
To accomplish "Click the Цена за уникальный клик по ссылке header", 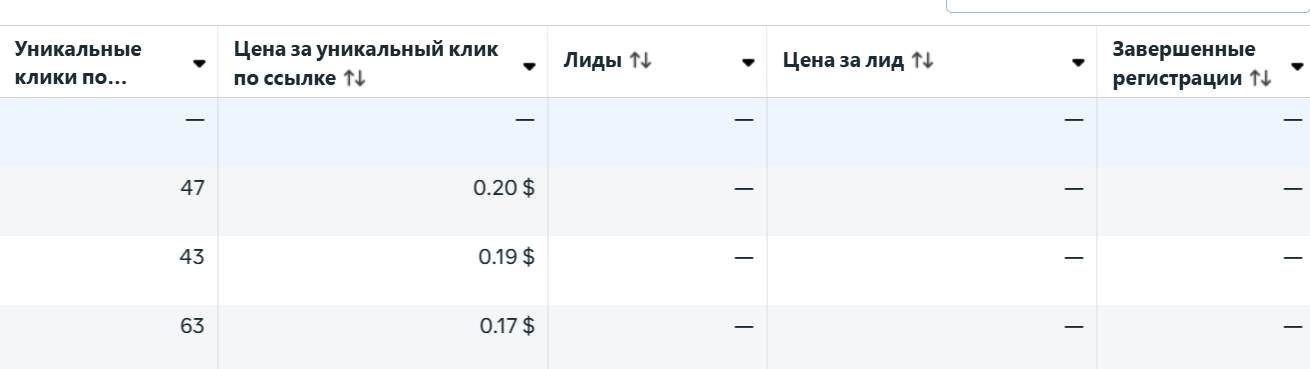I will click(365, 64).
